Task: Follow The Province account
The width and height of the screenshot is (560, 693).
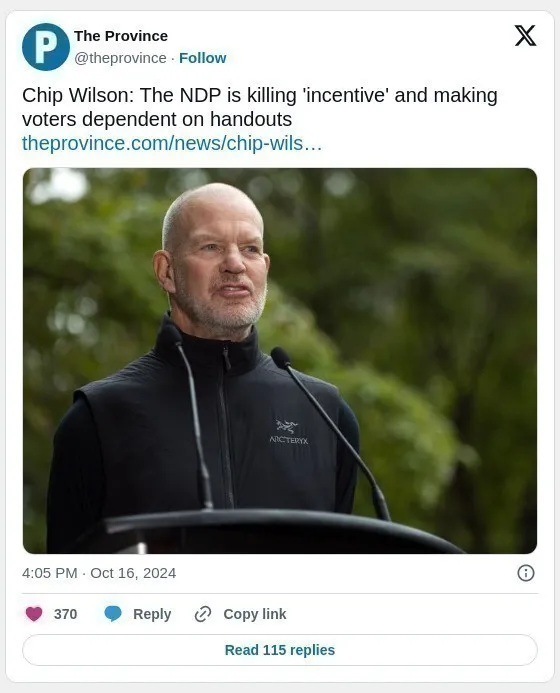Action: pos(202,58)
